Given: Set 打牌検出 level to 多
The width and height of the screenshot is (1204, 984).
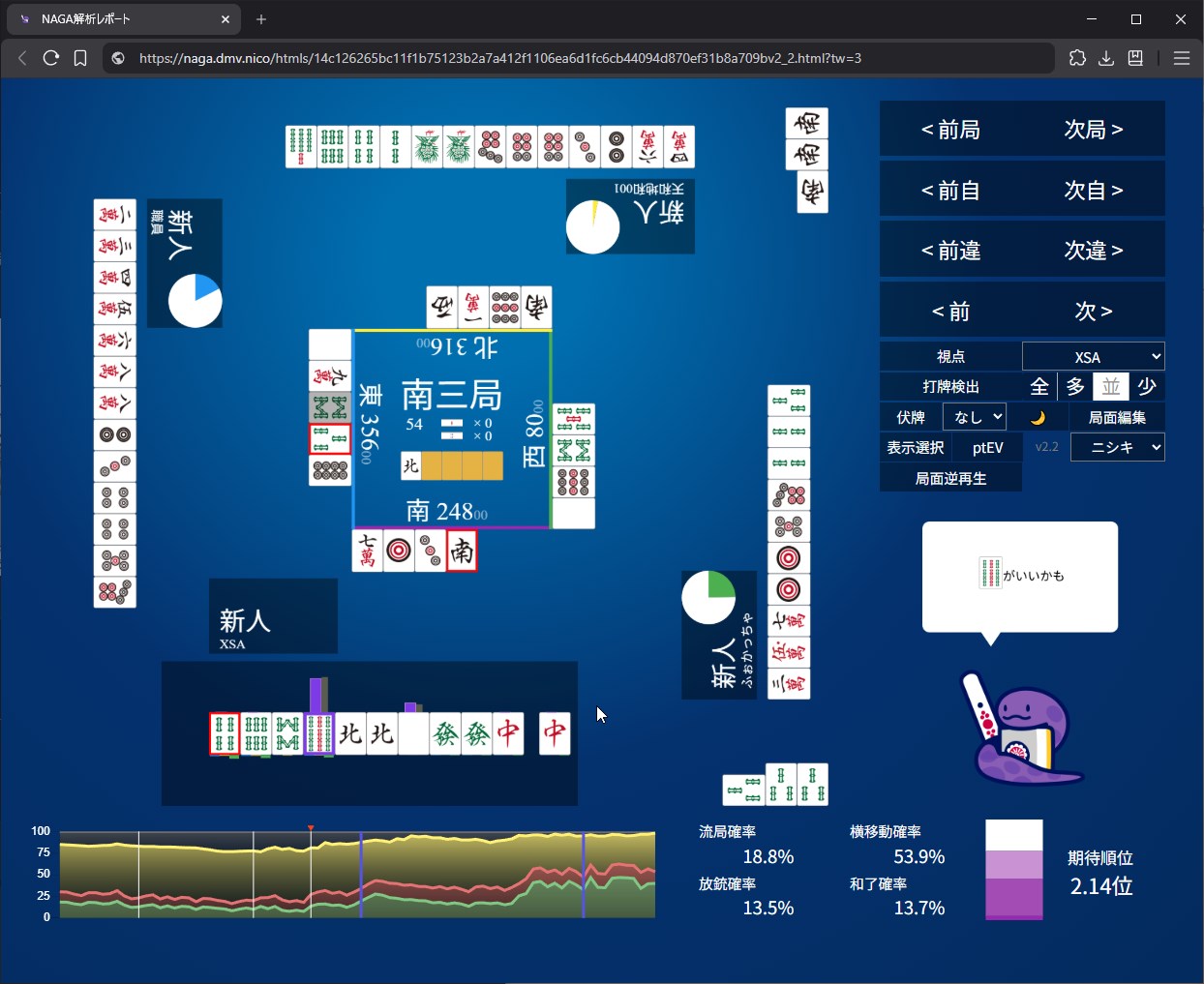Looking at the screenshot, I should click(x=1075, y=387).
